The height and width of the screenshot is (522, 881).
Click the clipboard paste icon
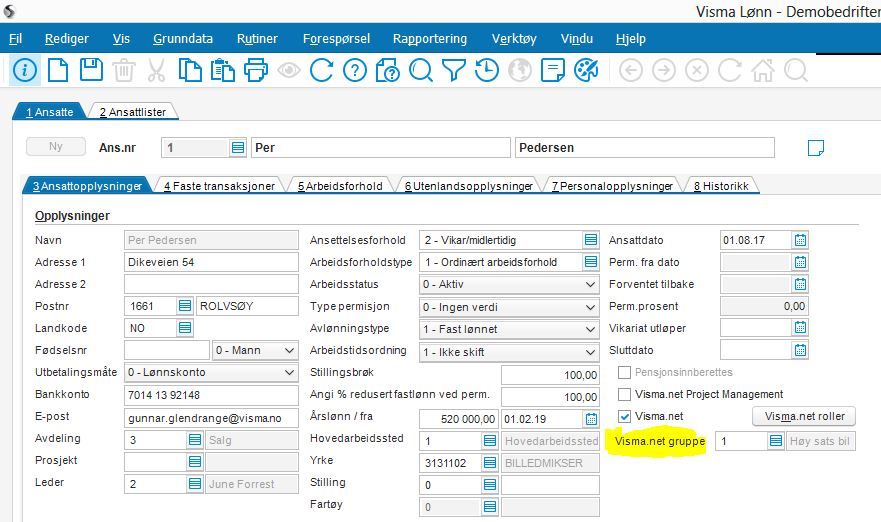(222, 71)
